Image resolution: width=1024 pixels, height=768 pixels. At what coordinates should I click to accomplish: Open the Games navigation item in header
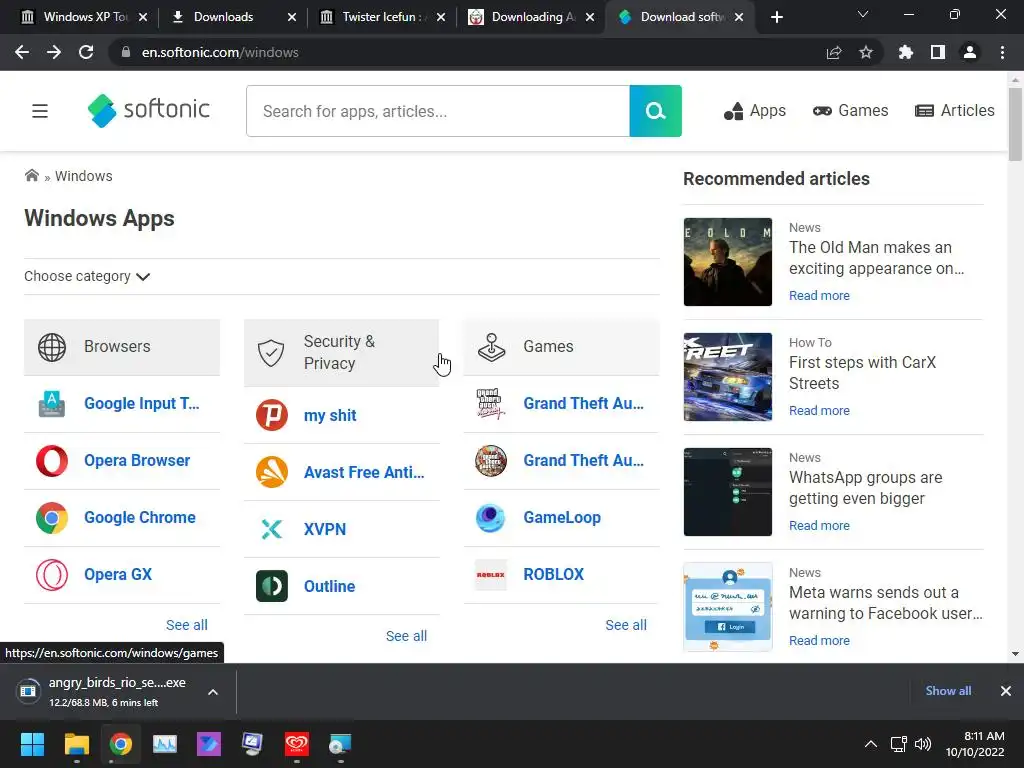(x=850, y=111)
